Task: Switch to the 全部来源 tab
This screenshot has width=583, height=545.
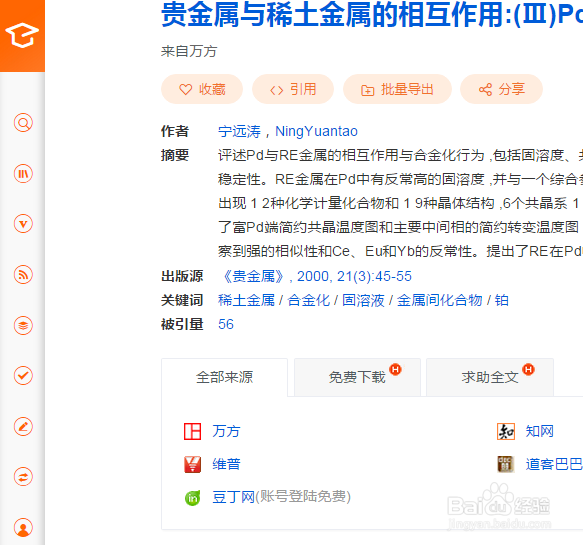Action: (225, 377)
